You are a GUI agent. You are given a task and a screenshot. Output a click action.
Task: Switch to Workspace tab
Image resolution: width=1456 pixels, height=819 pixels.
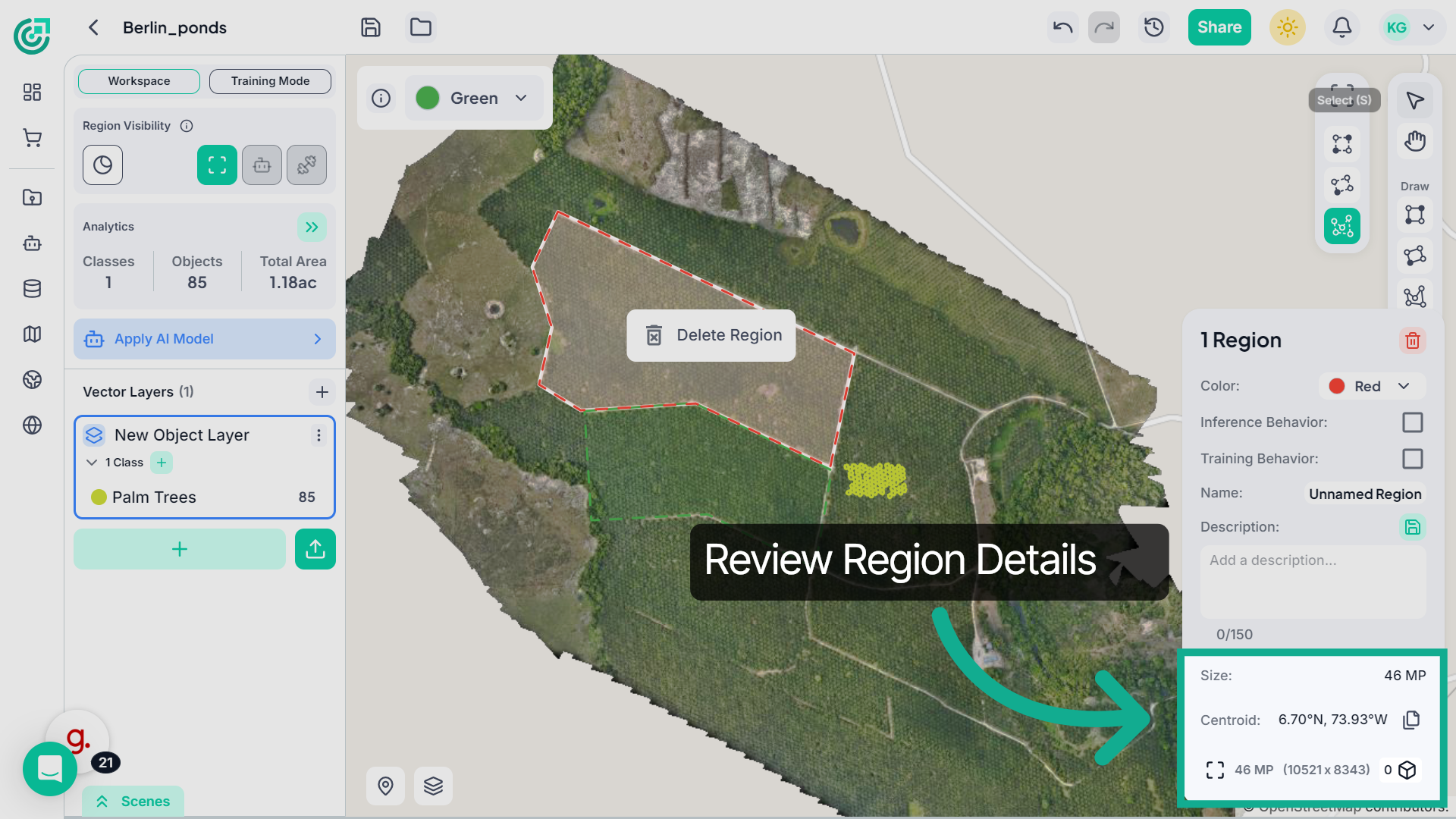(139, 81)
